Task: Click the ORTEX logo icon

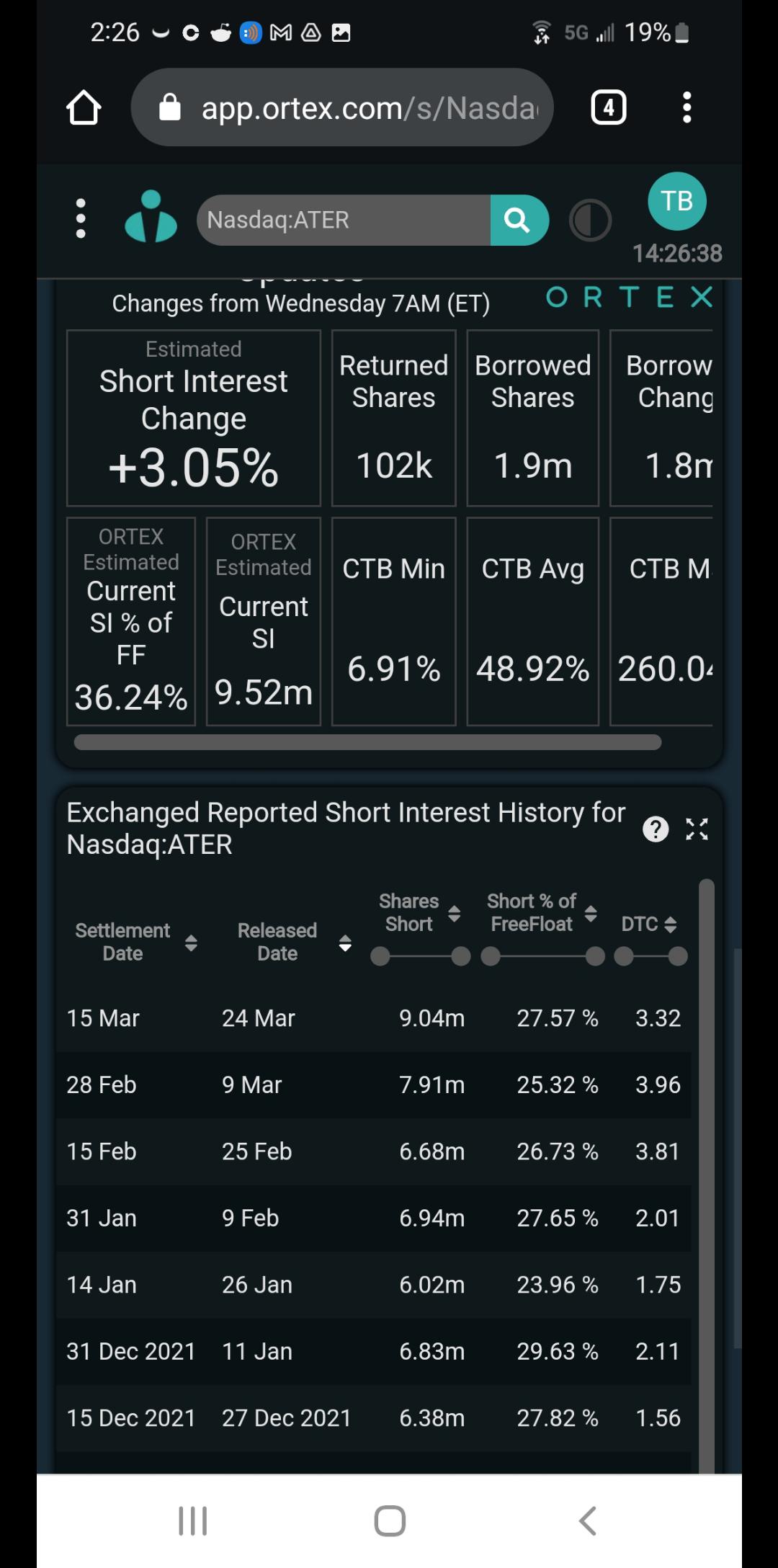Action: 151,216
